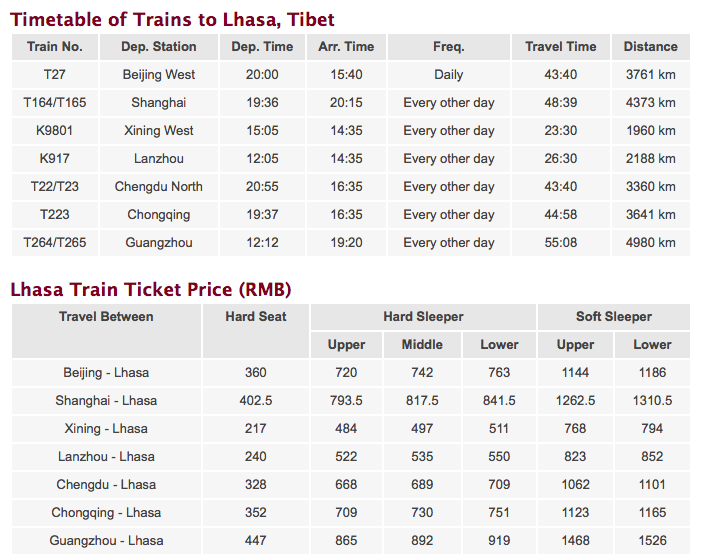This screenshot has height=557, width=711.
Task: Select the 'Soft Sleeper' header cell
Action: [613, 317]
